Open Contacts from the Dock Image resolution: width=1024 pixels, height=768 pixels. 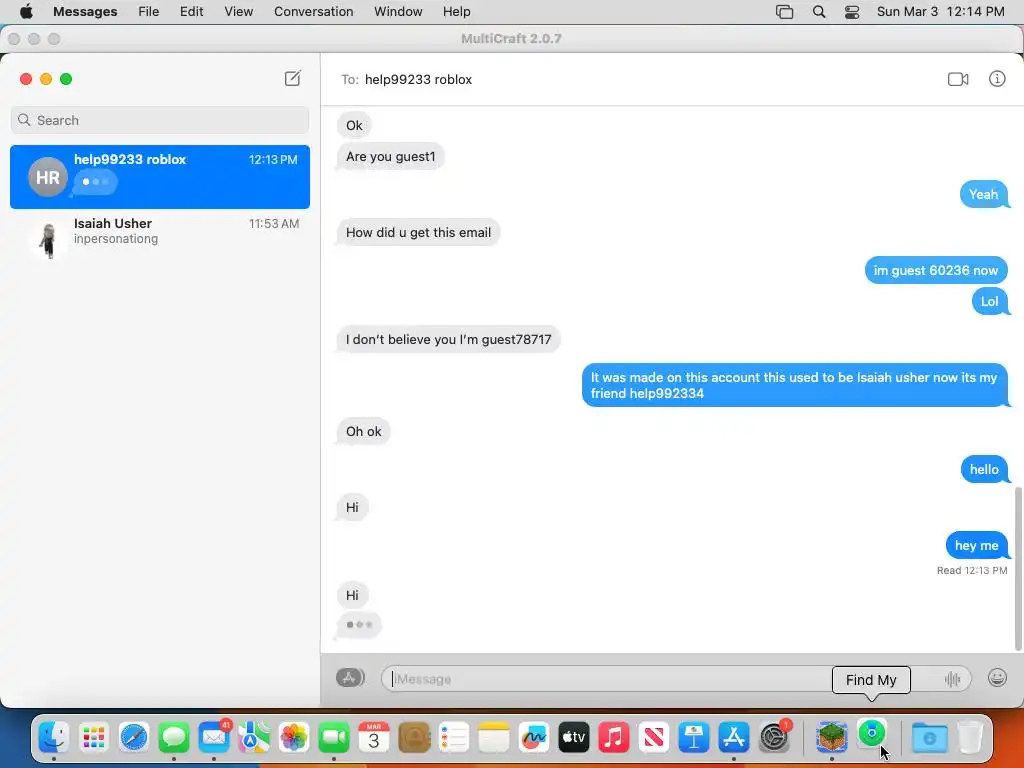pos(414,738)
